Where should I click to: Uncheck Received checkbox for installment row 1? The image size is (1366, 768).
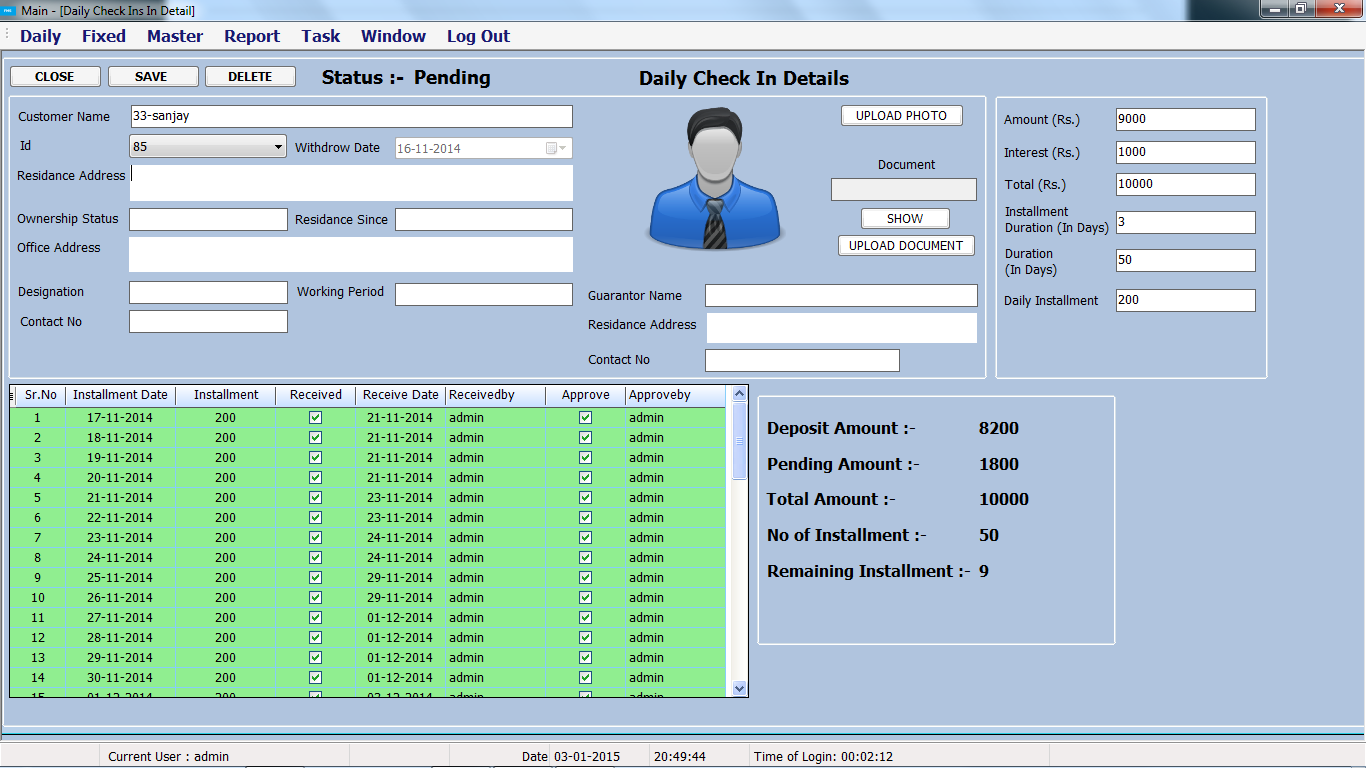(x=316, y=418)
